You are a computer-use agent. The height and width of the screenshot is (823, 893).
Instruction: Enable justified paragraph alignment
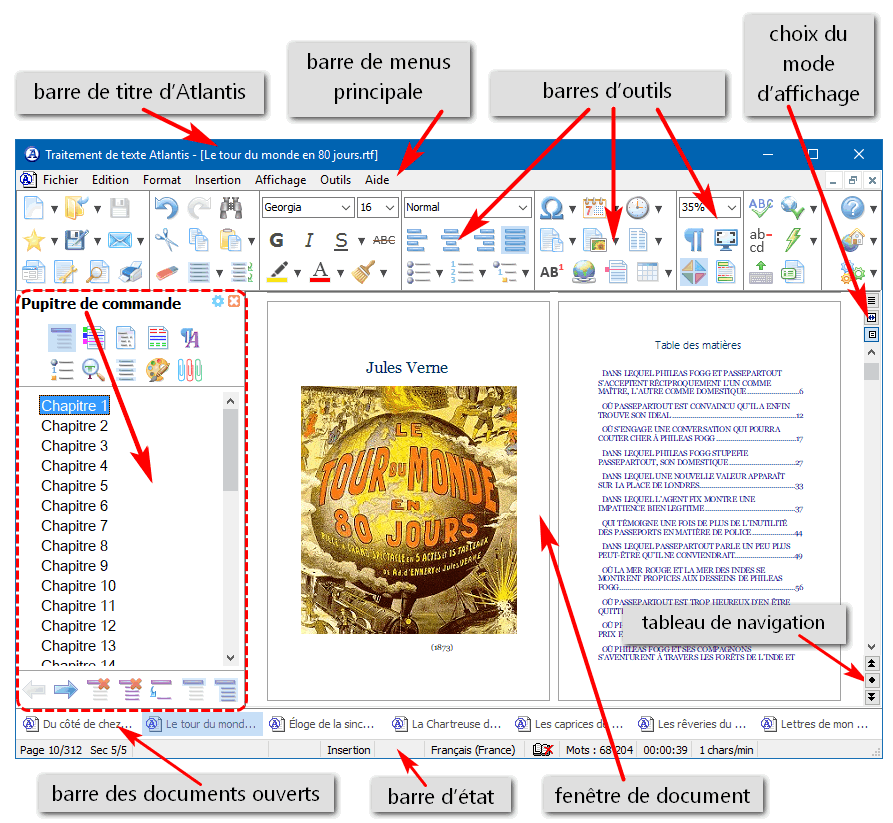[x=515, y=240]
